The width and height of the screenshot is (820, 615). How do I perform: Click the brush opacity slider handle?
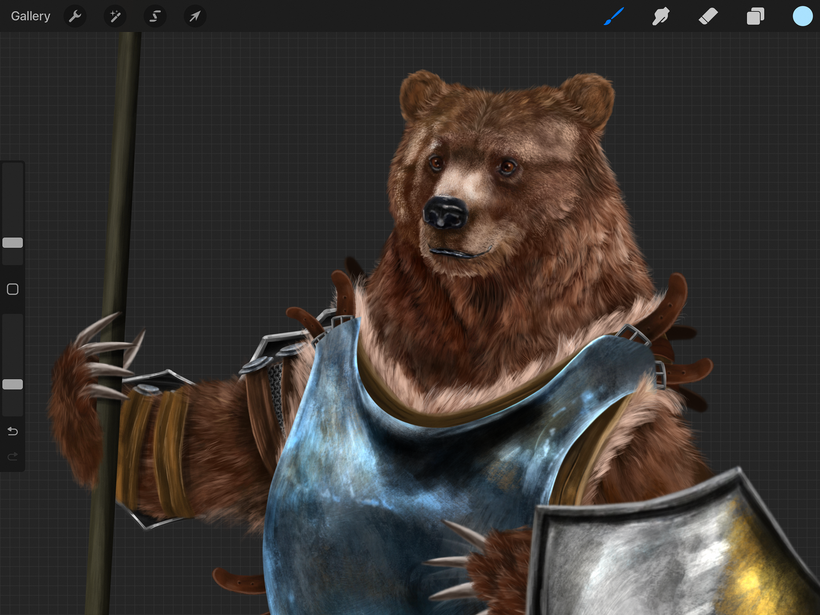13,384
